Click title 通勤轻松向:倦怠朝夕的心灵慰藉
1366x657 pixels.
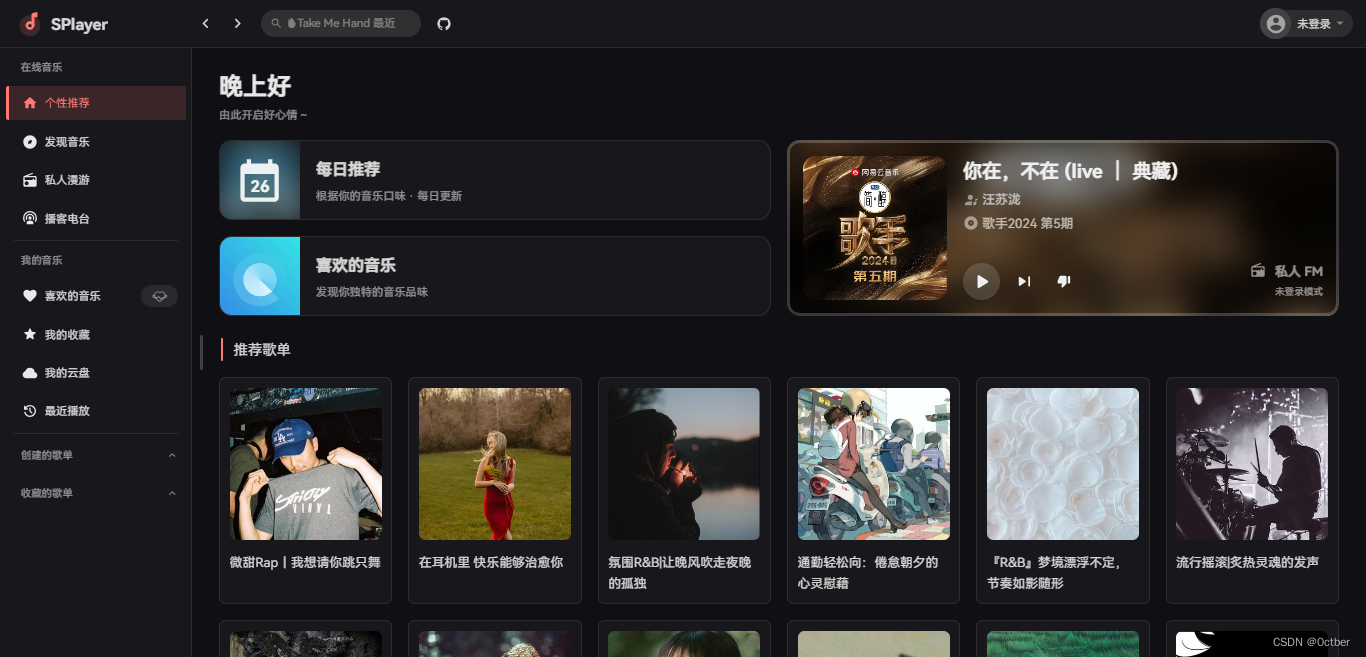pyautogui.click(x=868, y=572)
